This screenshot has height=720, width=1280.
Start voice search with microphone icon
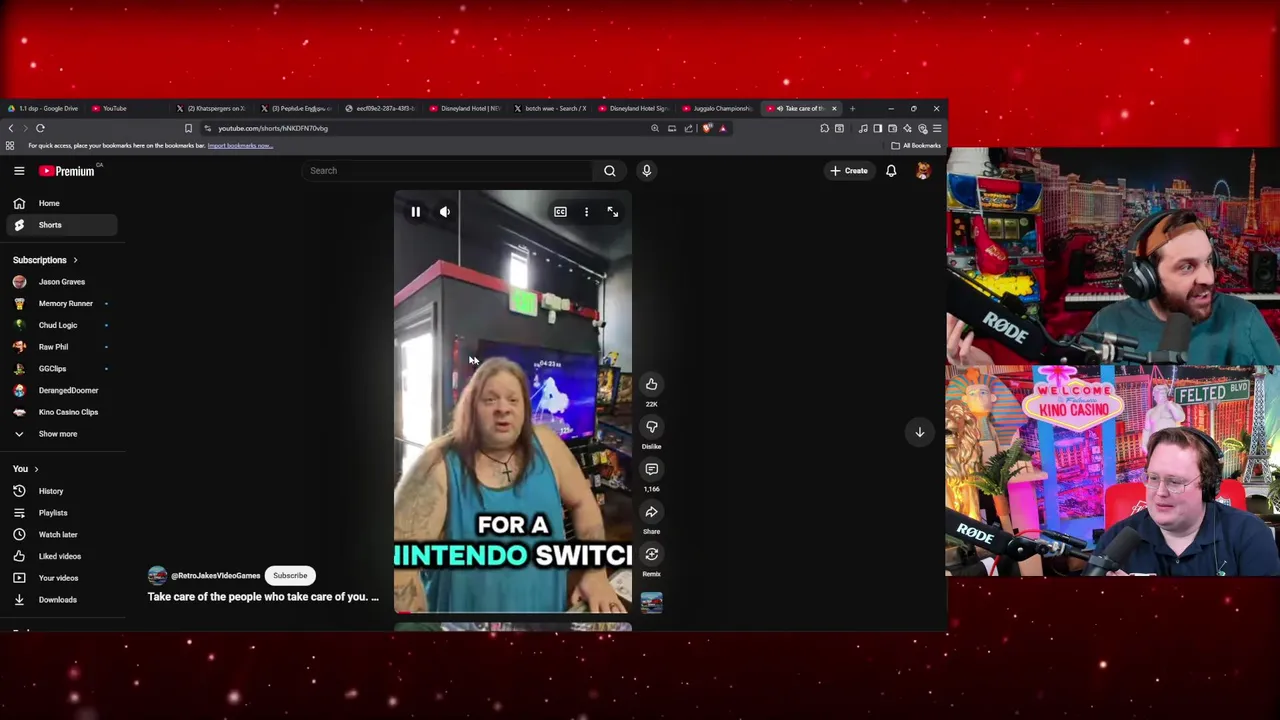pyautogui.click(x=646, y=171)
